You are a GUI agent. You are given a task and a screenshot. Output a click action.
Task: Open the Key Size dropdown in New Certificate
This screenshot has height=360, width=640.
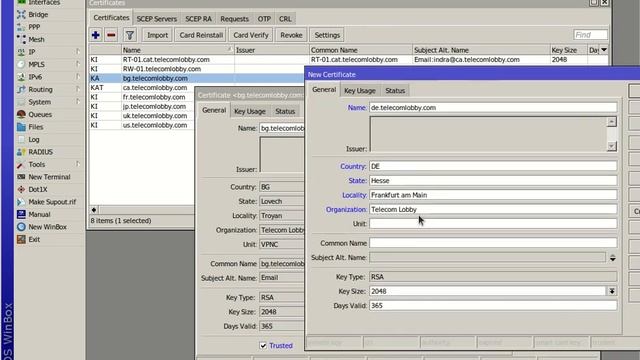point(612,291)
